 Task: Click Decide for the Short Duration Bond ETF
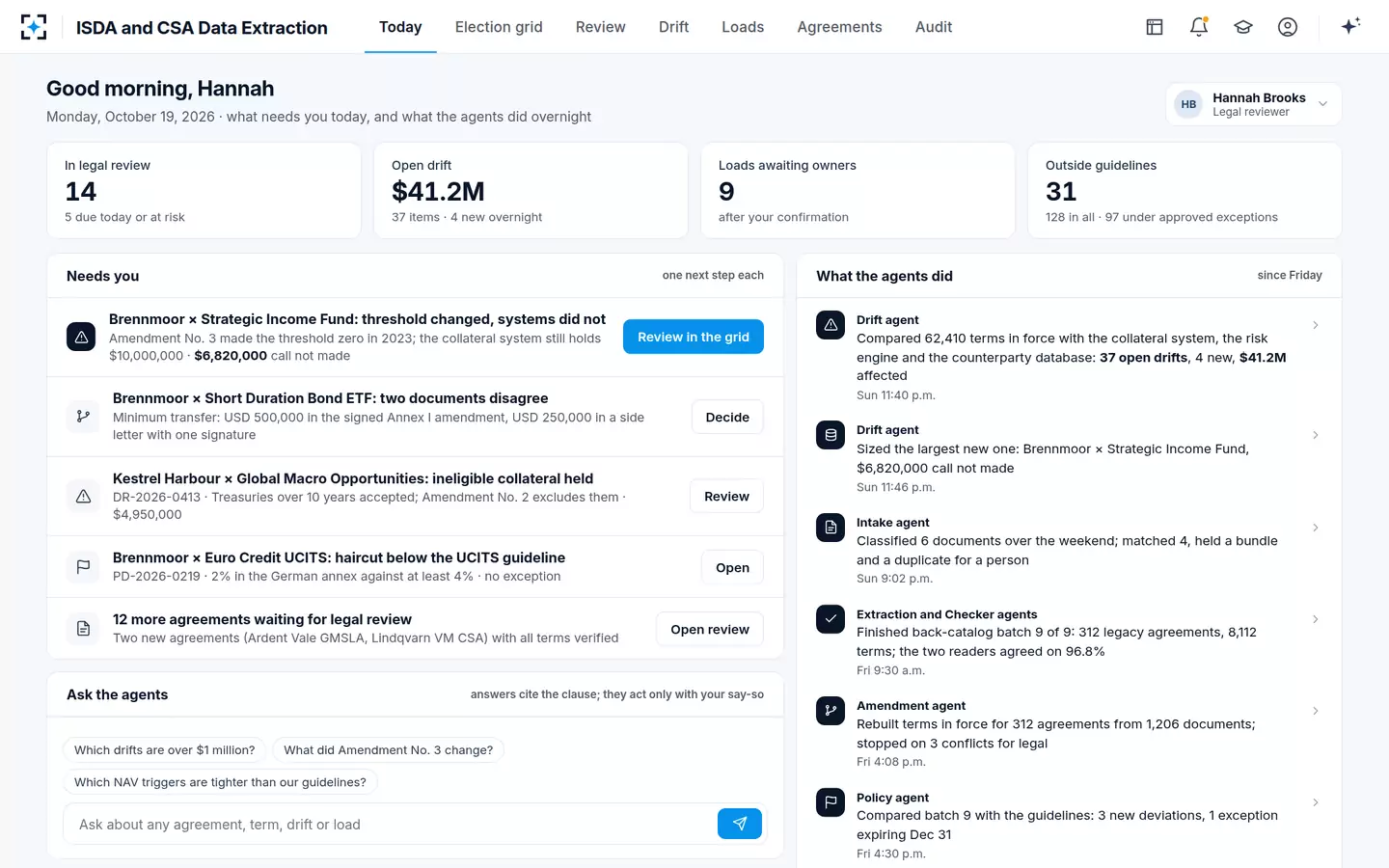[727, 417]
